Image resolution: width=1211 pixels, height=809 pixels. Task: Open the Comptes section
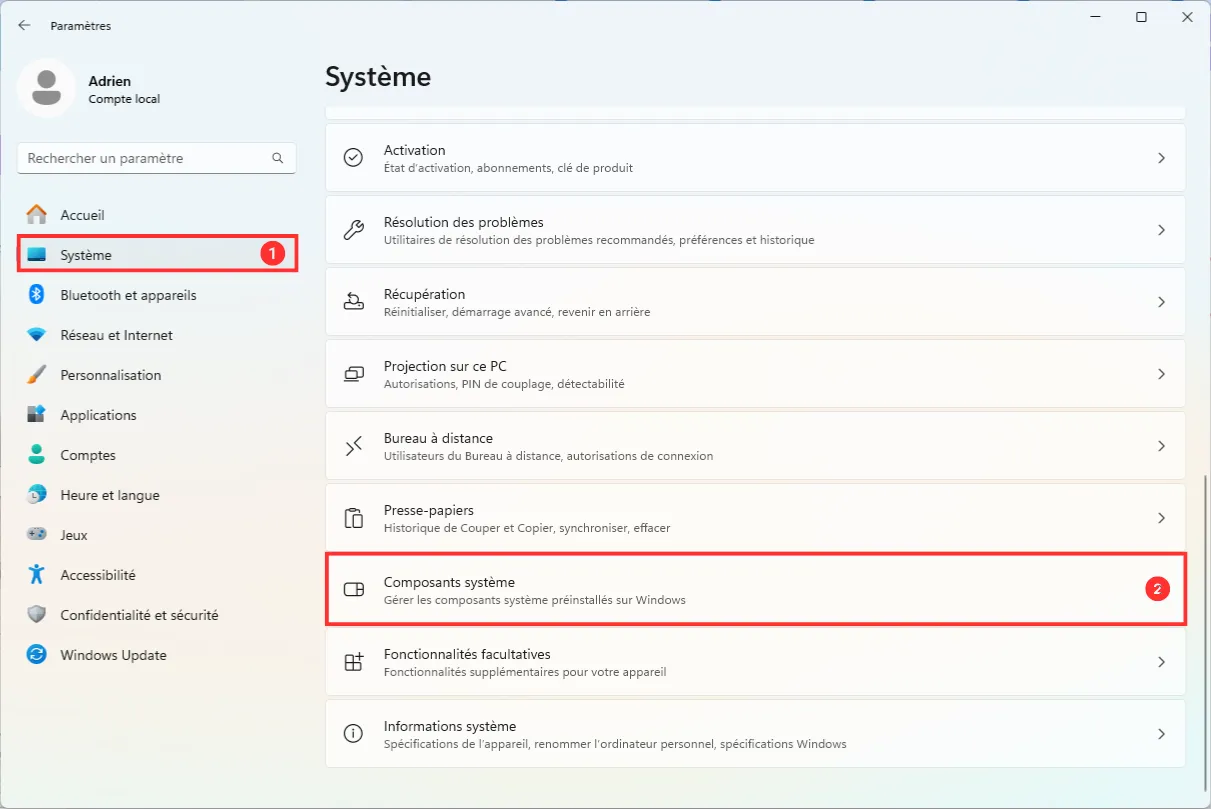pyautogui.click(x=157, y=455)
